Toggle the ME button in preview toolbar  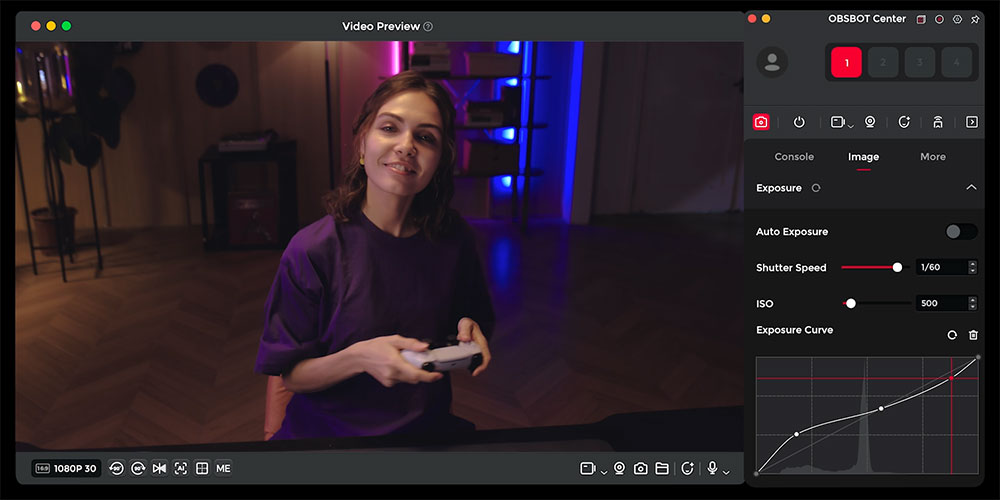click(223, 468)
